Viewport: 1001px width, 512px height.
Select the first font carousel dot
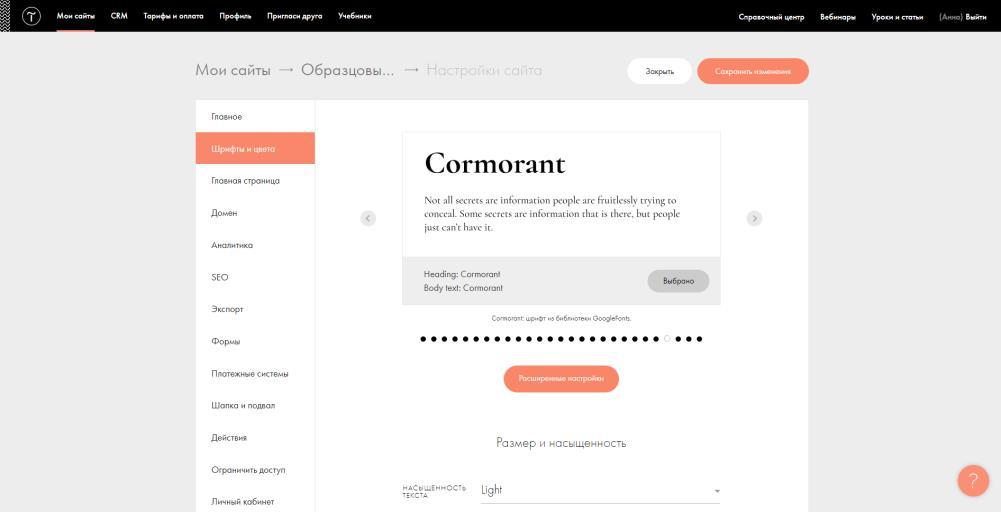pyautogui.click(x=423, y=339)
